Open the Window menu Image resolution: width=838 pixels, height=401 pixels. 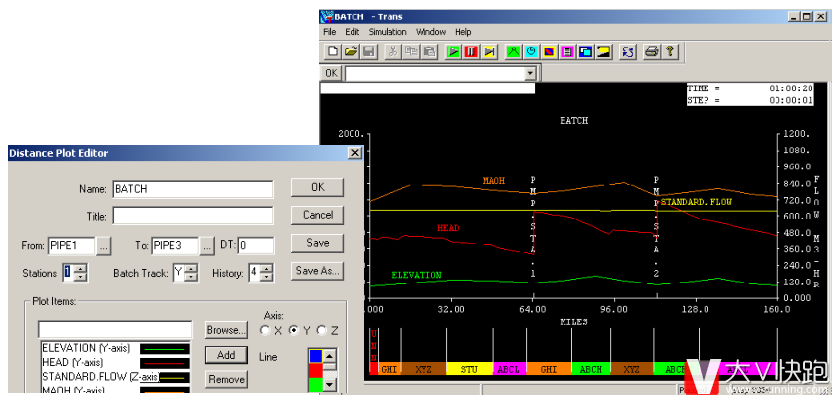pos(431,32)
